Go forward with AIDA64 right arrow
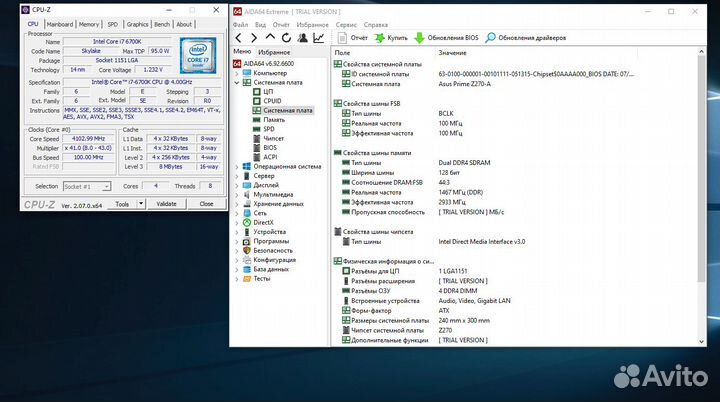Viewport: 720px width, 402px height. [253, 38]
